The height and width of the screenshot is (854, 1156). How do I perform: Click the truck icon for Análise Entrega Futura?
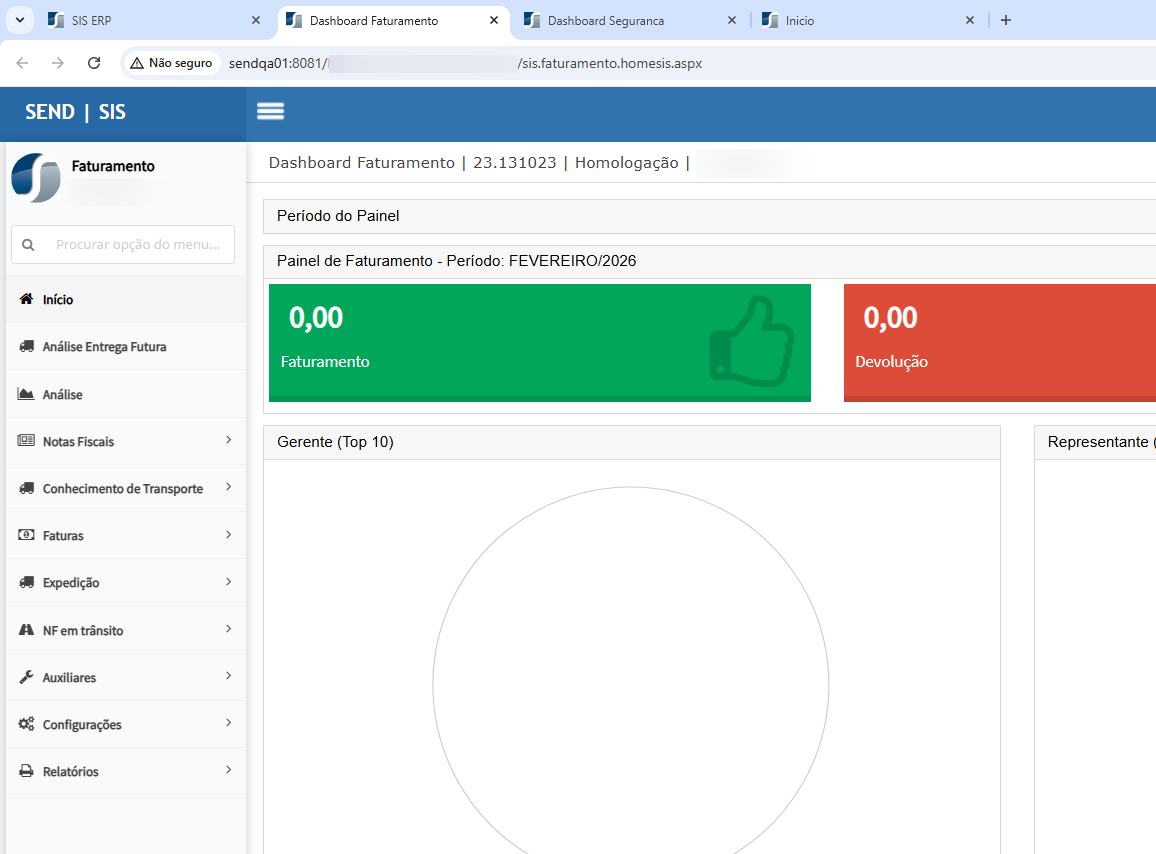tap(26, 347)
